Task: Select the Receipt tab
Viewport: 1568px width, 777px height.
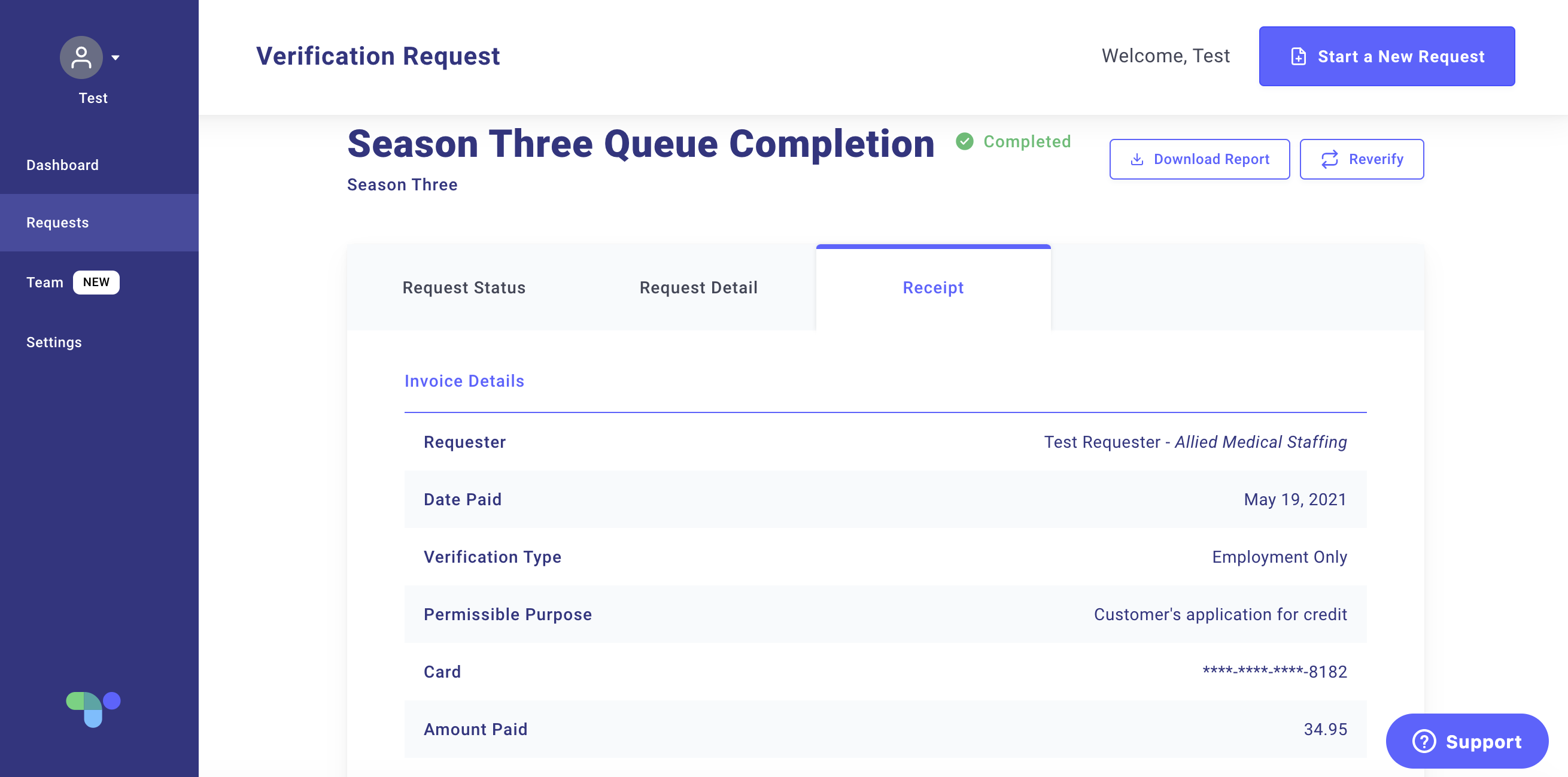Action: coord(933,287)
